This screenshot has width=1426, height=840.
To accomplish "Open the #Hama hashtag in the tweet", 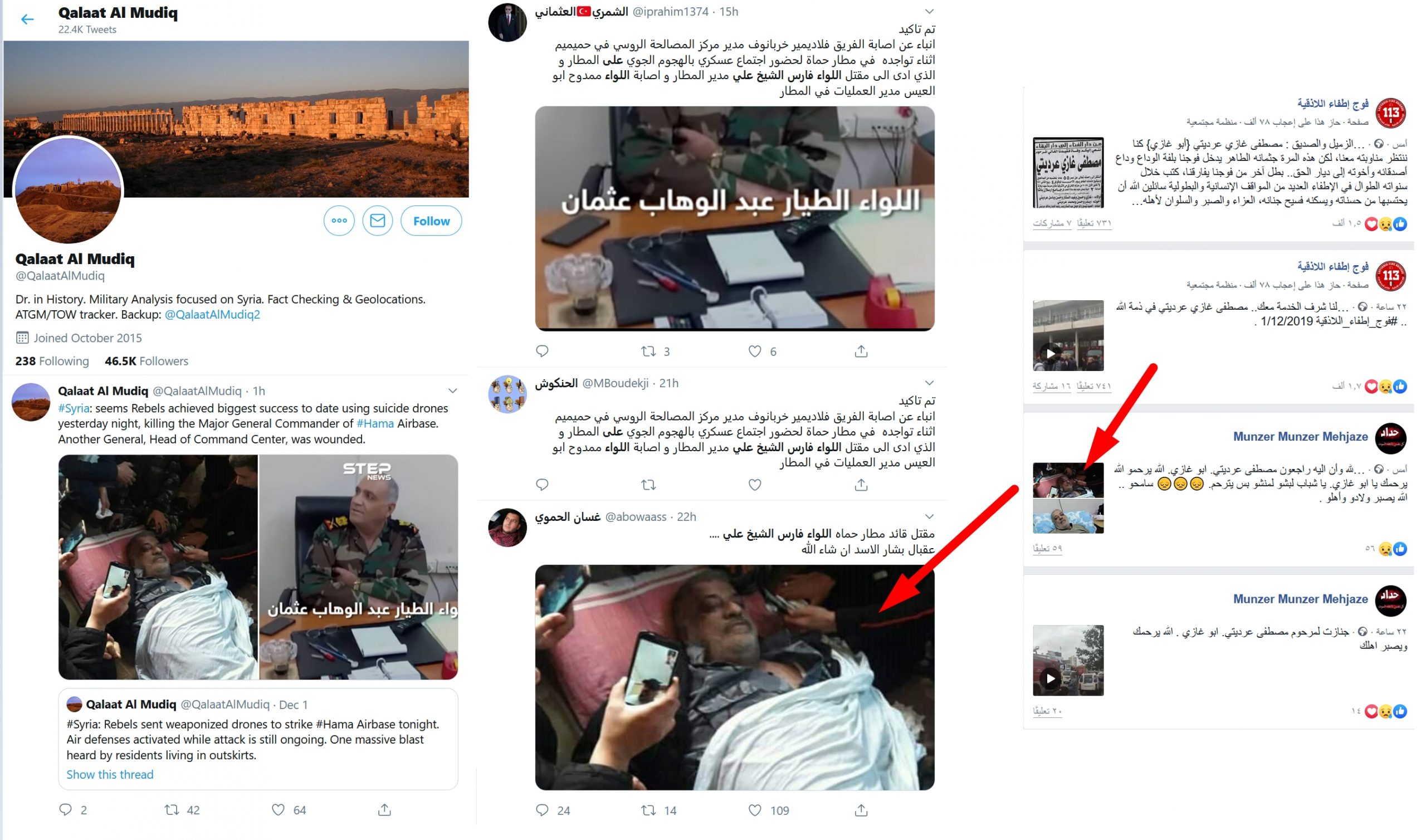I will click(x=375, y=423).
